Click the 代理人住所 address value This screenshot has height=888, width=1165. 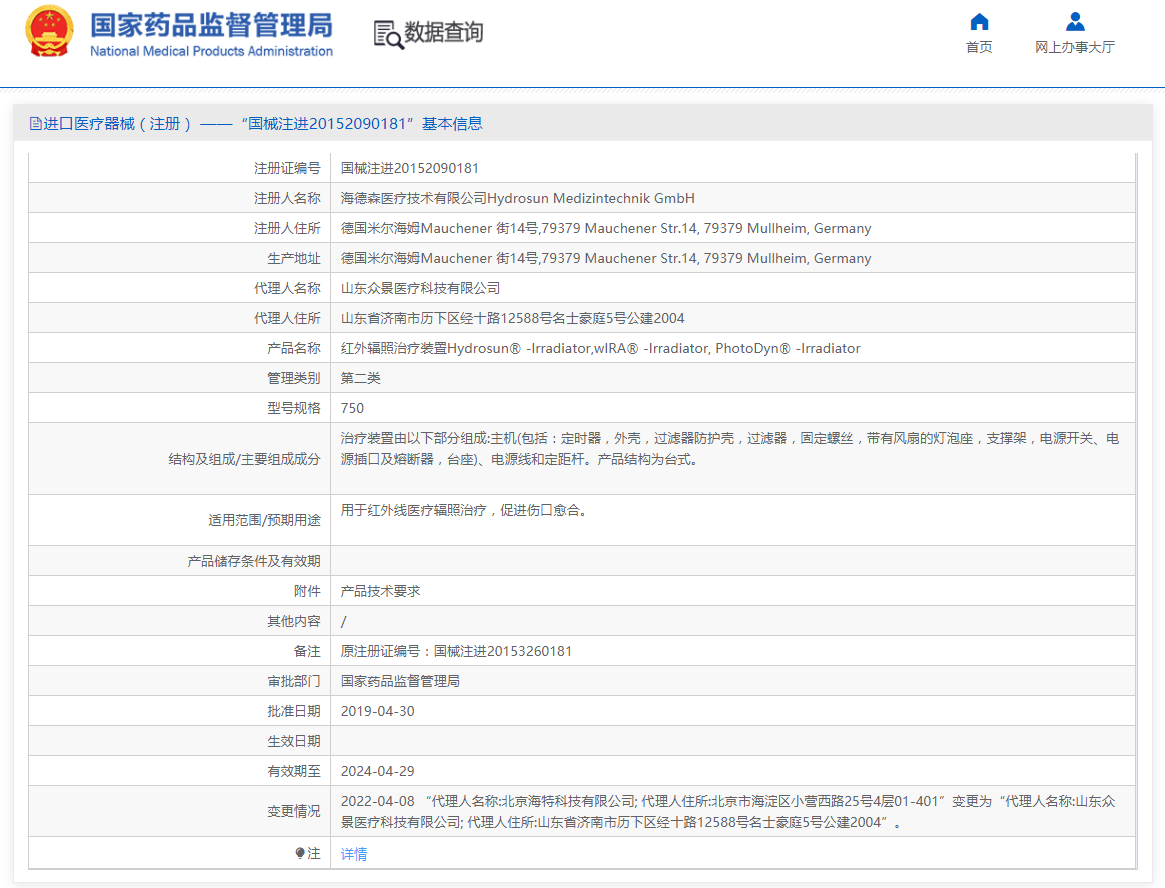(x=513, y=318)
